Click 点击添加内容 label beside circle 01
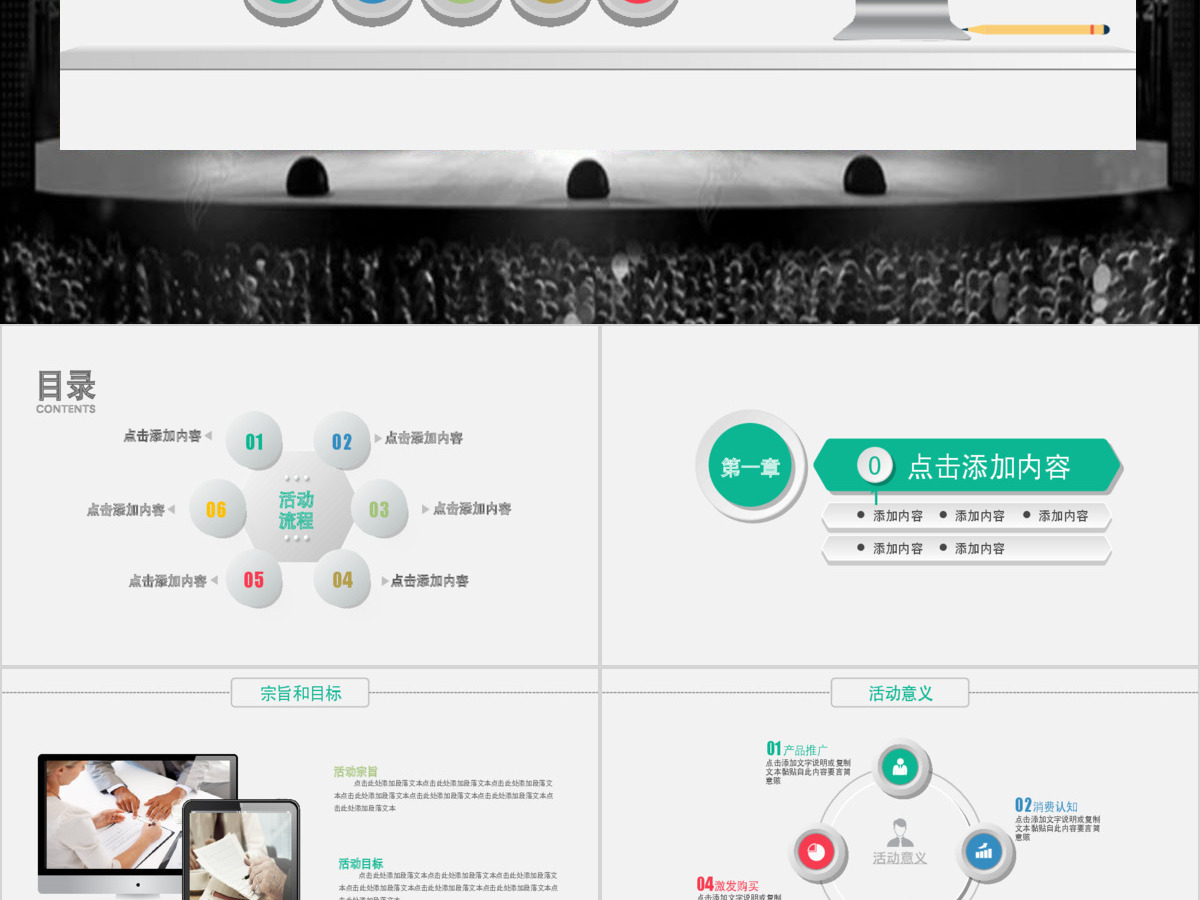This screenshot has height=900, width=1200. tap(162, 436)
